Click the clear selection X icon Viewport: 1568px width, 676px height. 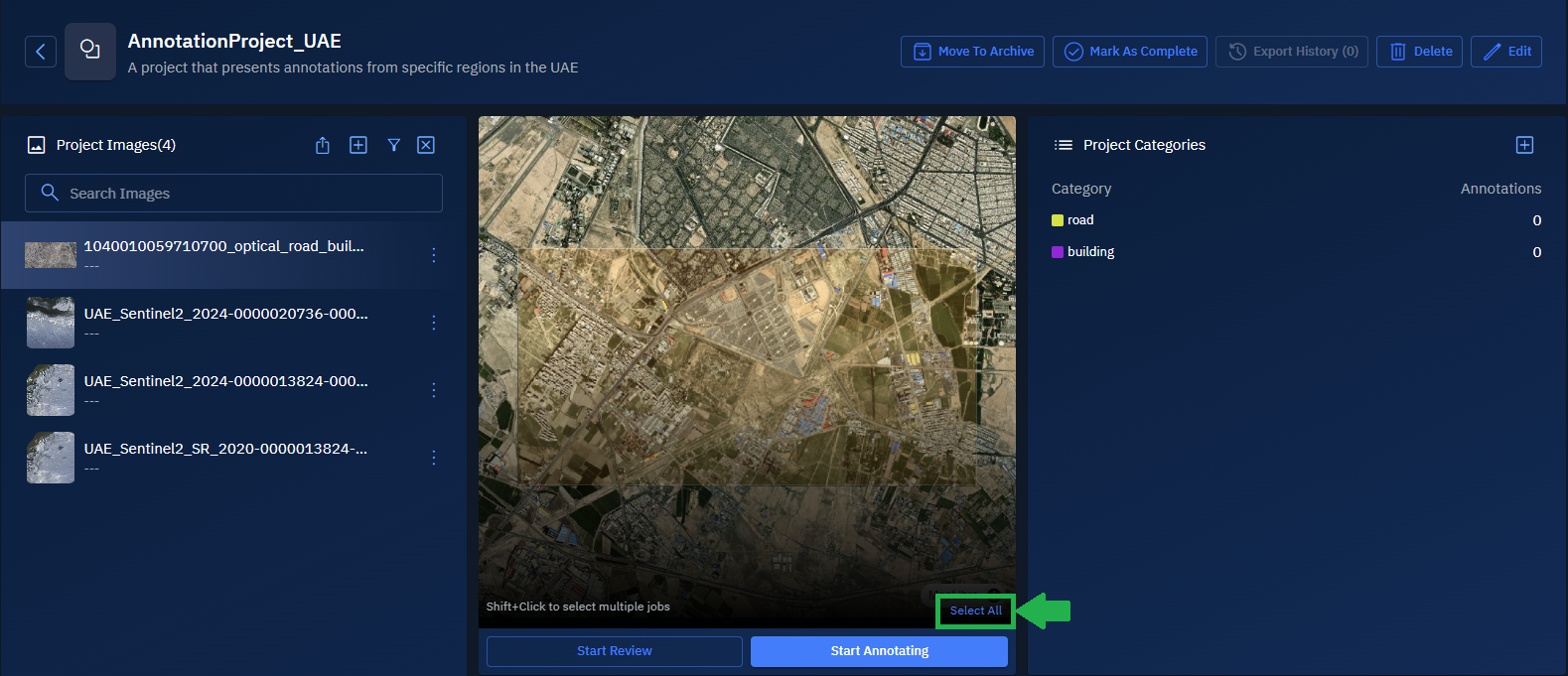[426, 146]
